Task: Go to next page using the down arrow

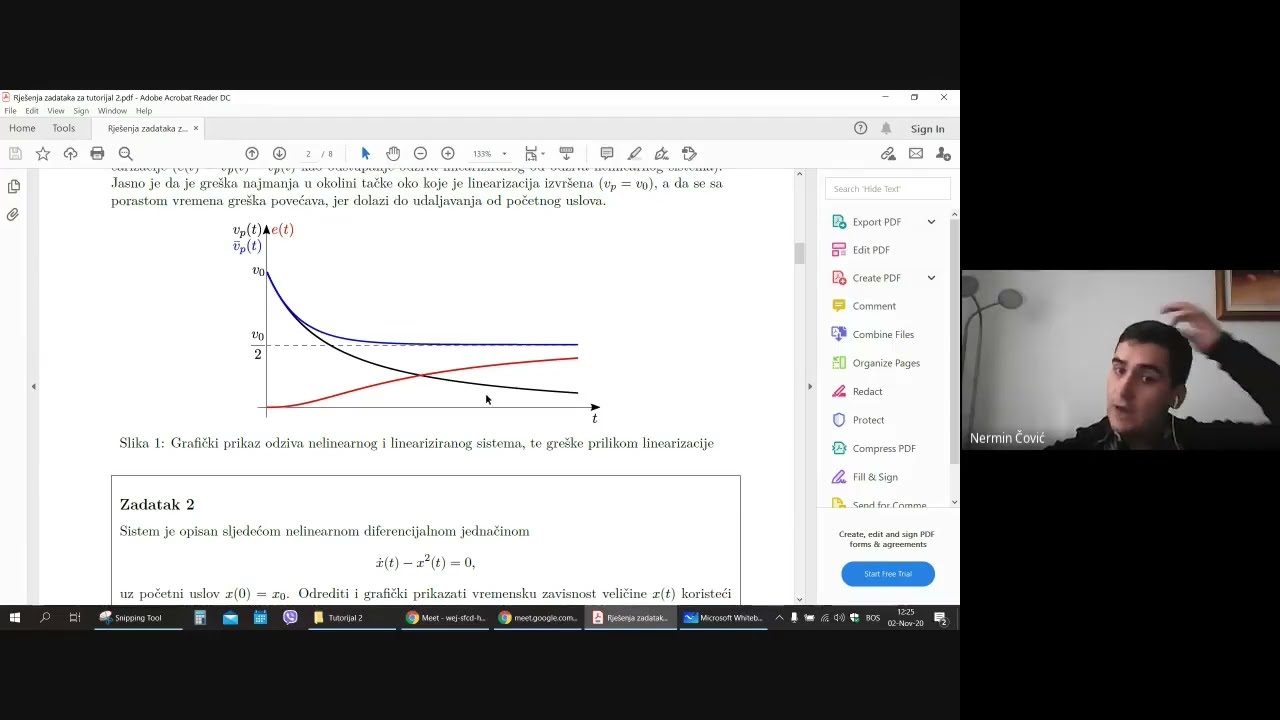Action: [x=280, y=153]
